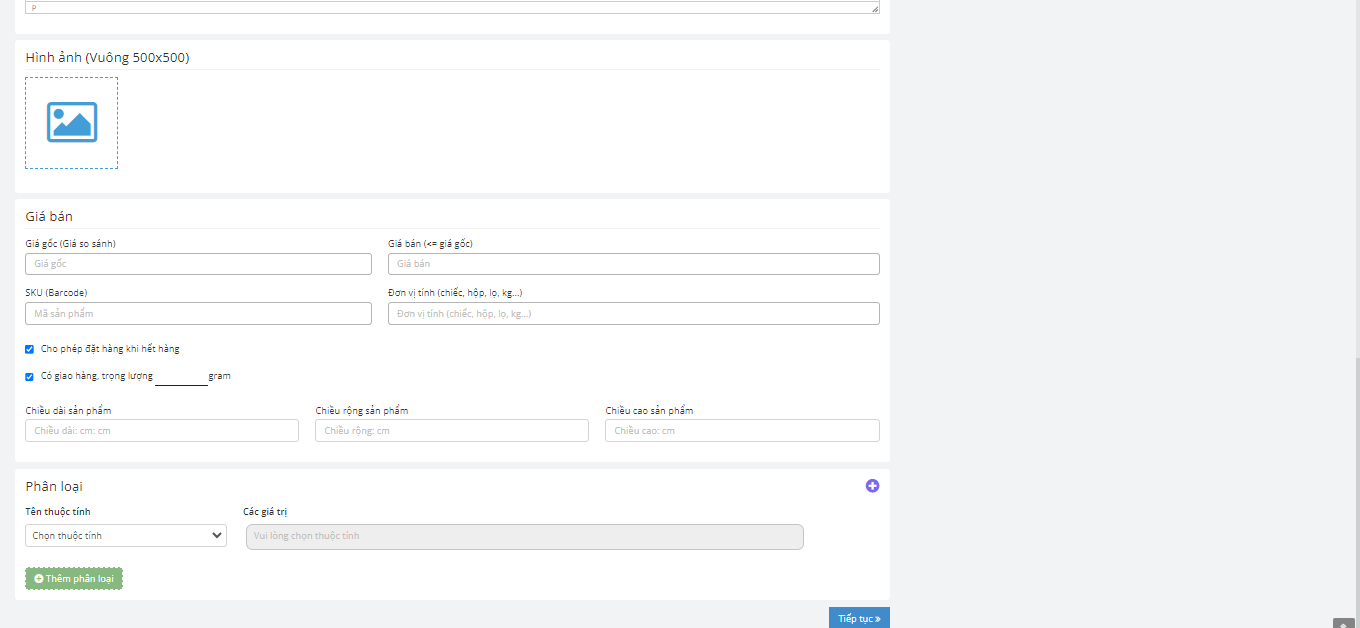Focus the 'Chiều dài sản phẩm' field

click(x=162, y=431)
